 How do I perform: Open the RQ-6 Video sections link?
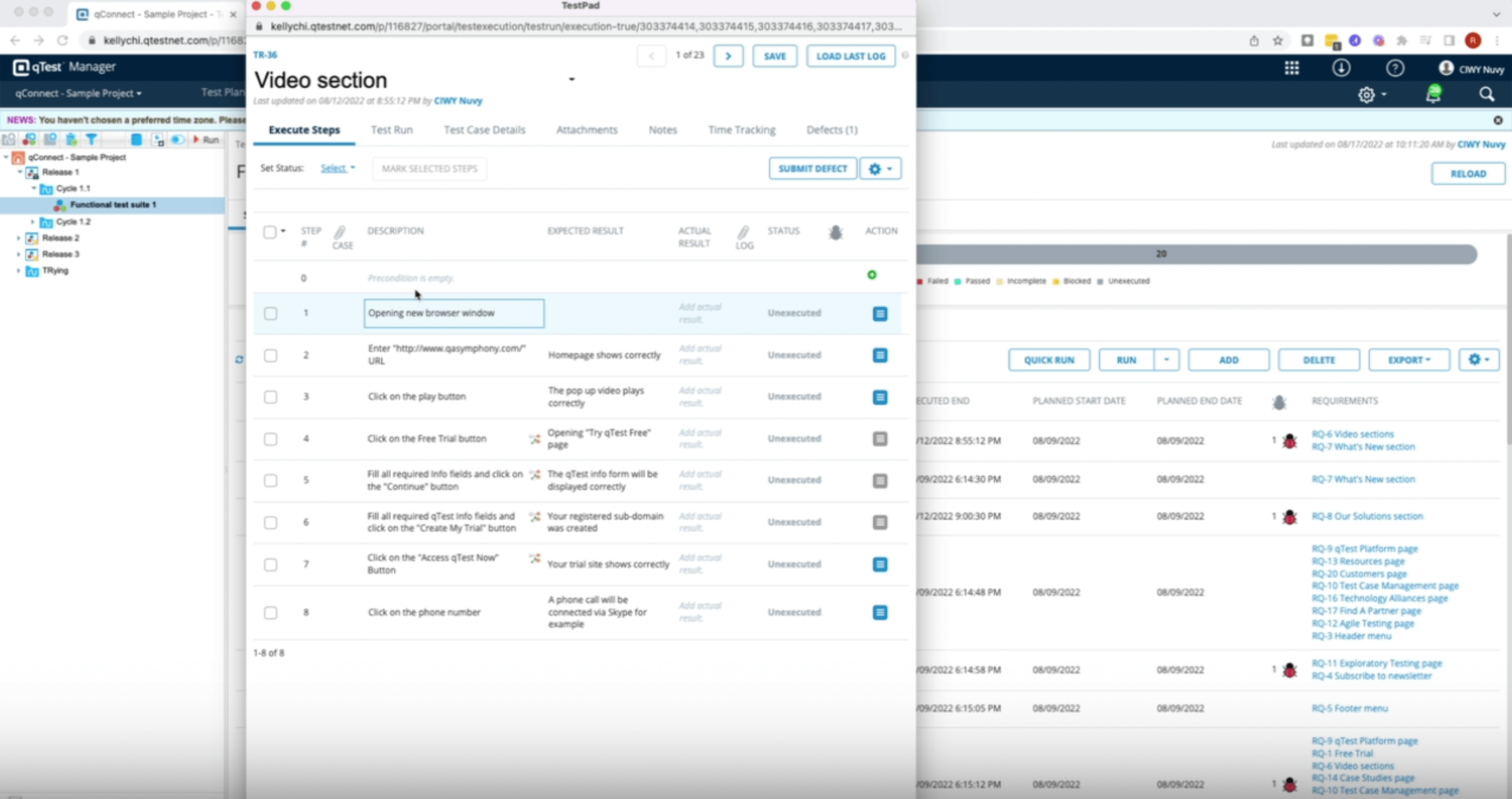point(1352,434)
